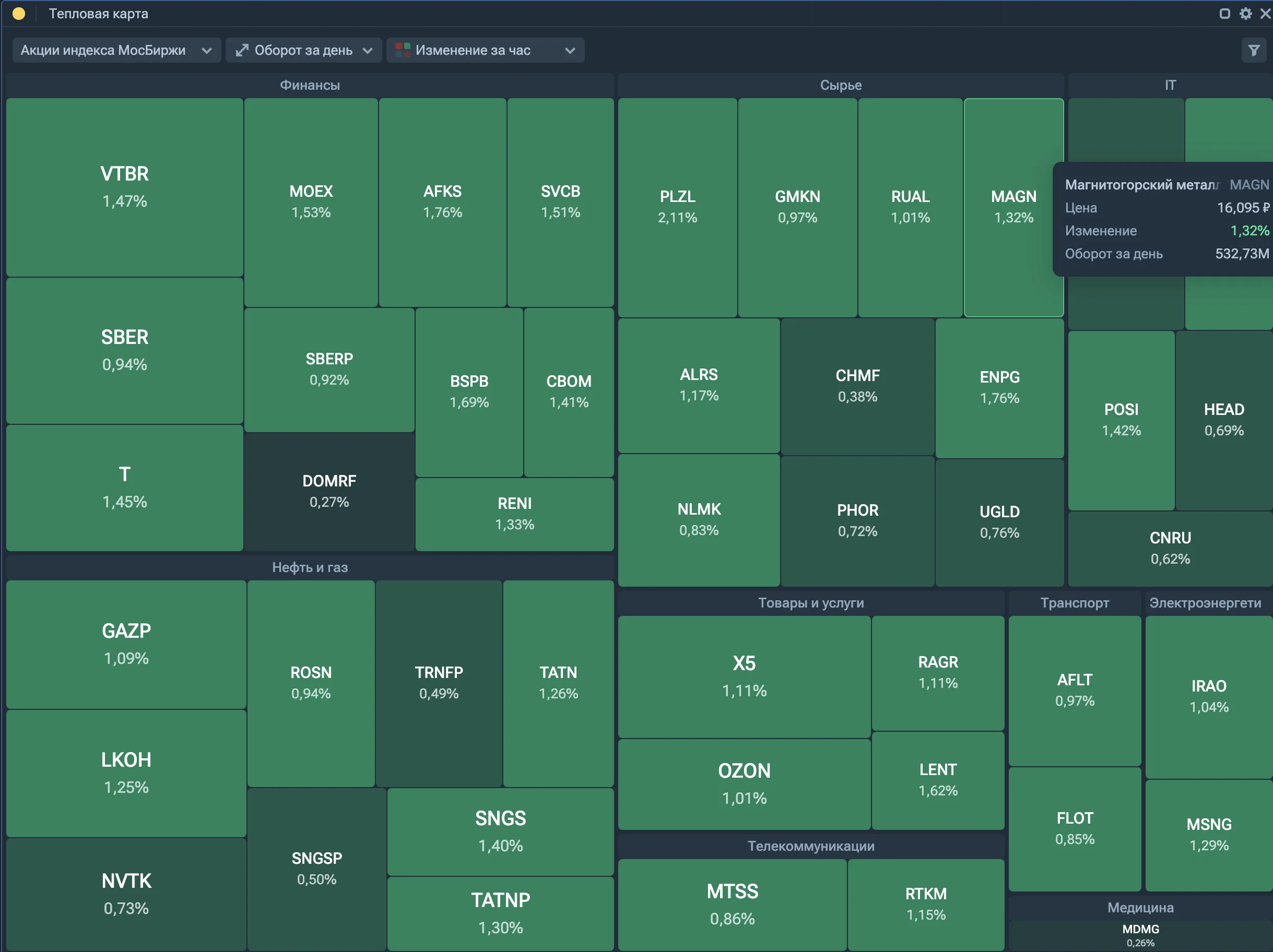1273x952 pixels.
Task: Select the IT sector header
Action: pos(1170,85)
